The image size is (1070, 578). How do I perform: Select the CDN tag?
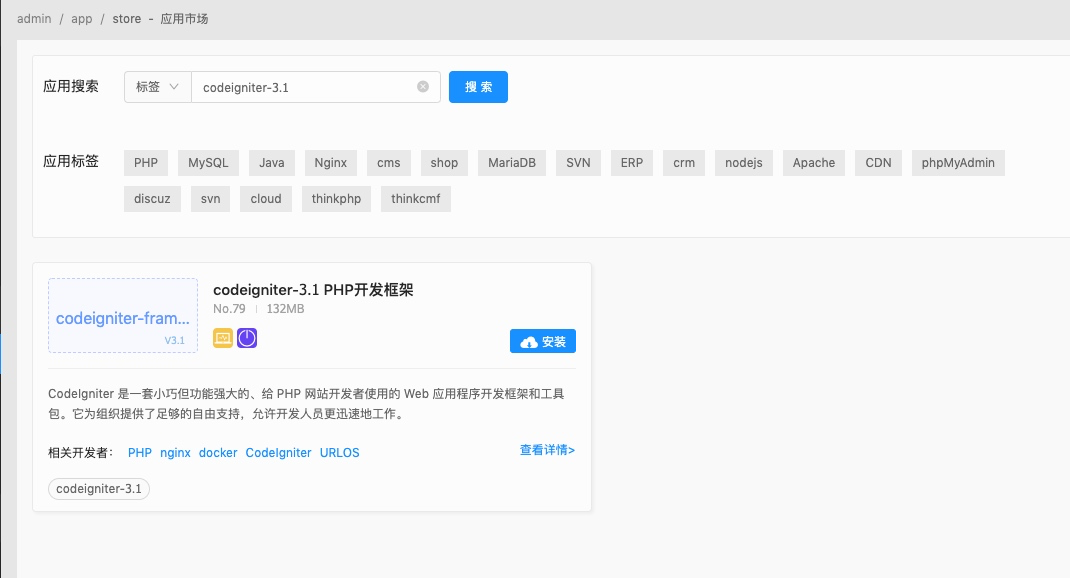coord(878,162)
